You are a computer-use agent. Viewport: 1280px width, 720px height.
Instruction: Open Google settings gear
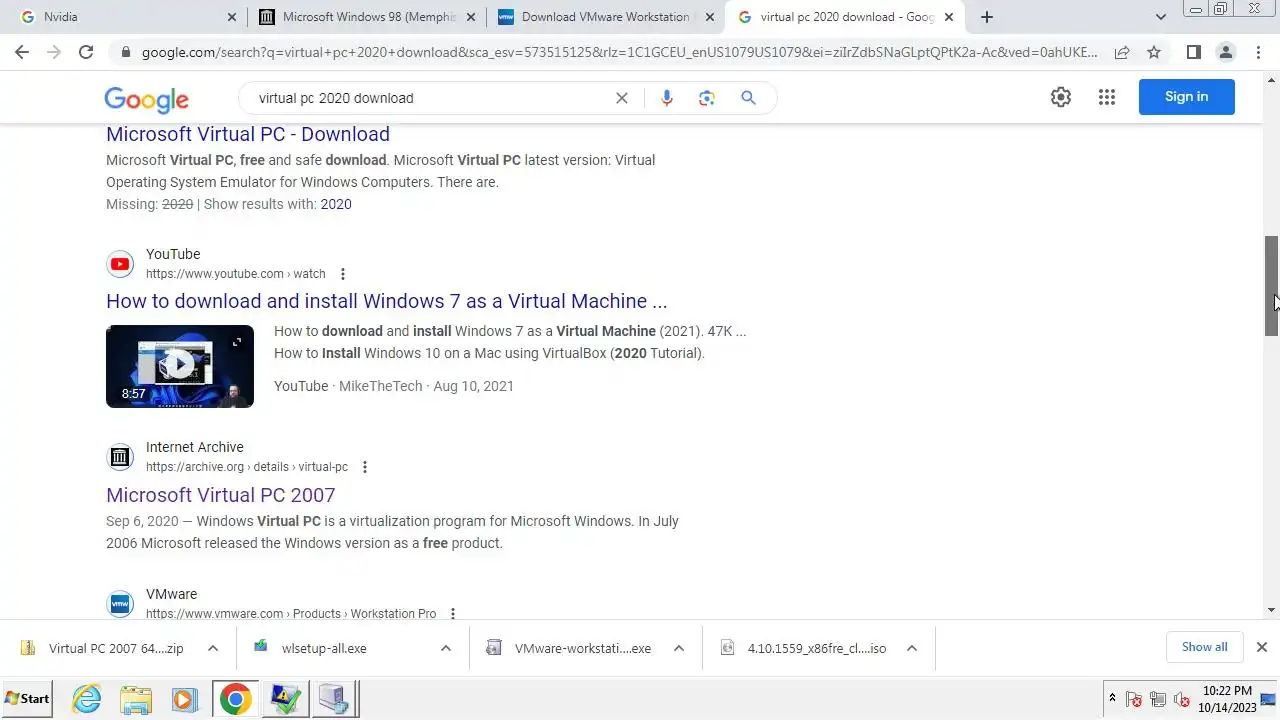[1061, 97]
